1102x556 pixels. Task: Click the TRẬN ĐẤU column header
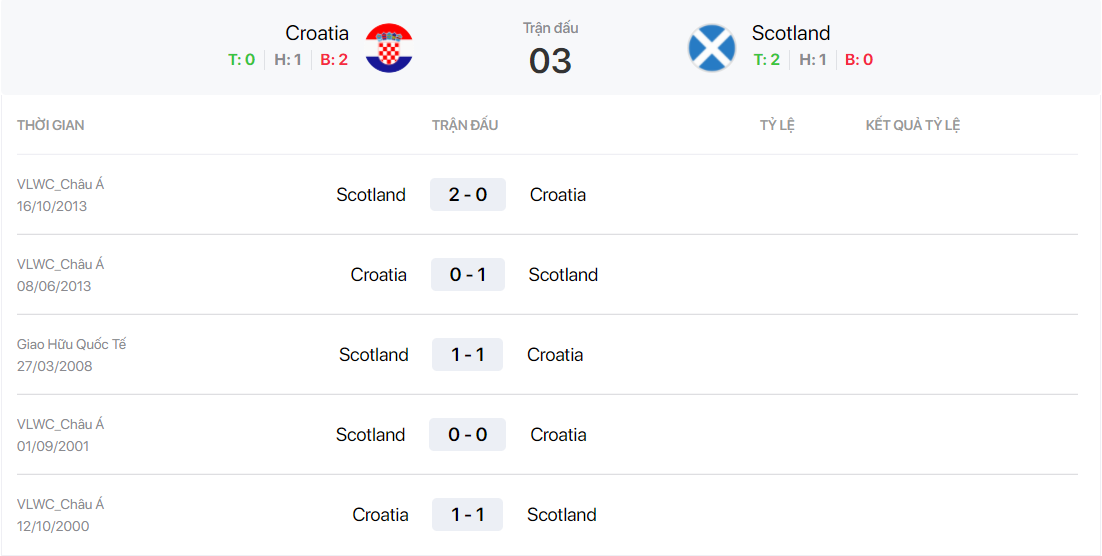pyautogui.click(x=465, y=125)
